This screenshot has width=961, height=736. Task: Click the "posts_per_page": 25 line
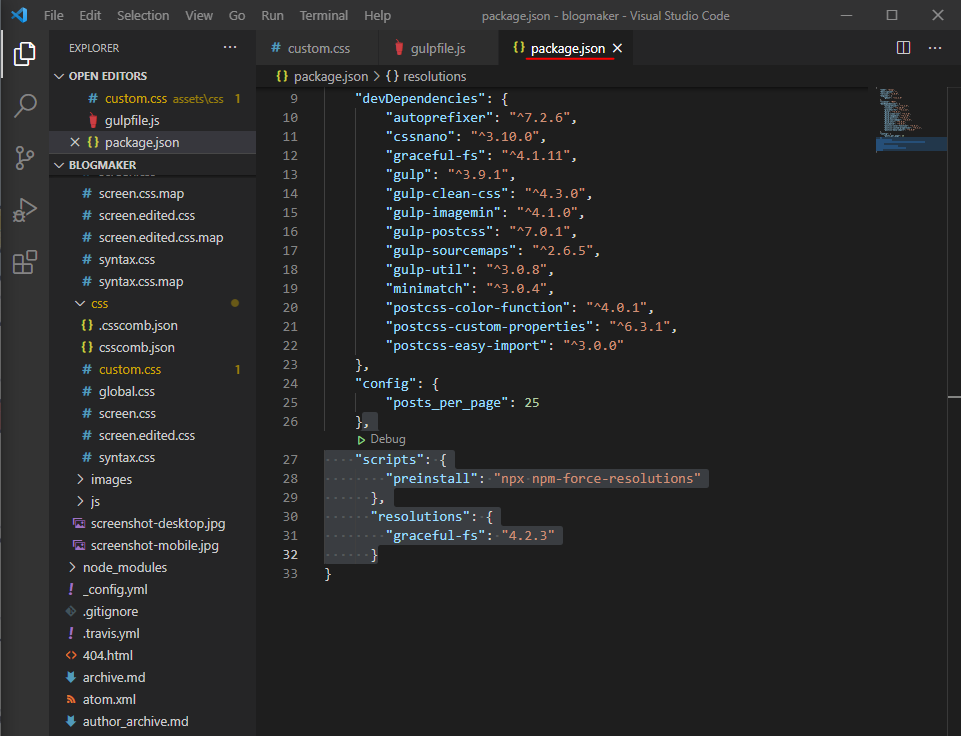[x=463, y=403]
